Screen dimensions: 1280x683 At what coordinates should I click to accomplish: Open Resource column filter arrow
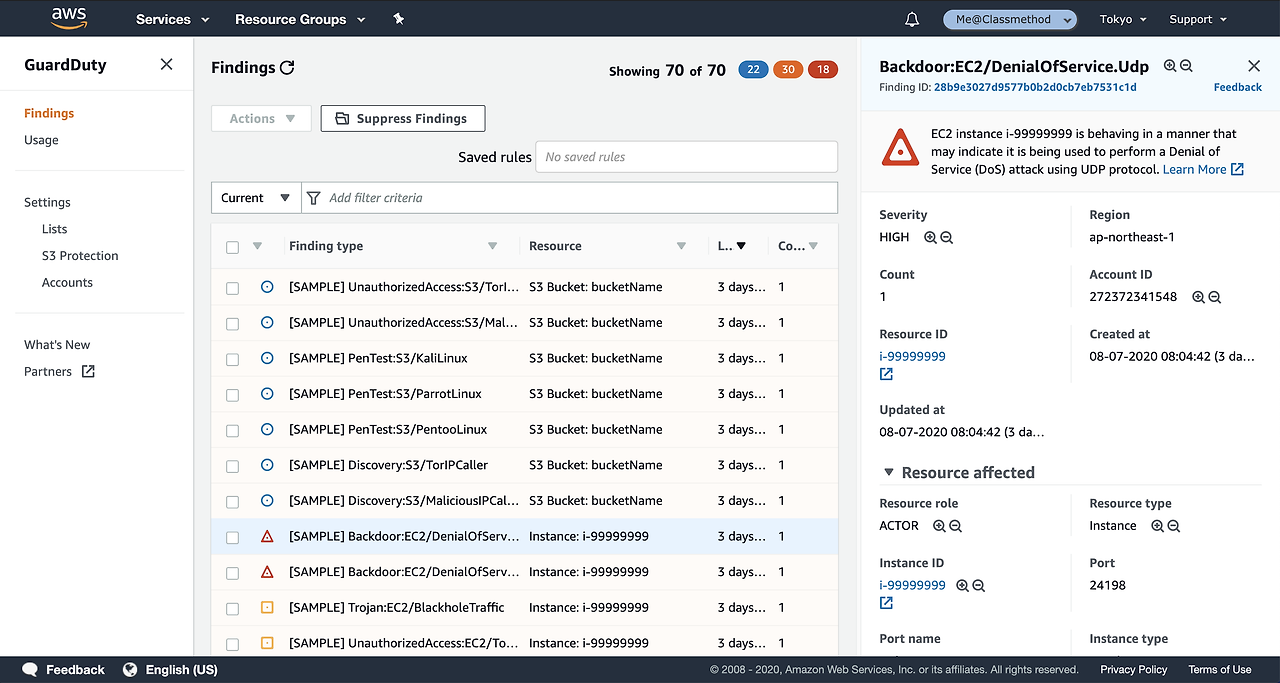point(681,246)
